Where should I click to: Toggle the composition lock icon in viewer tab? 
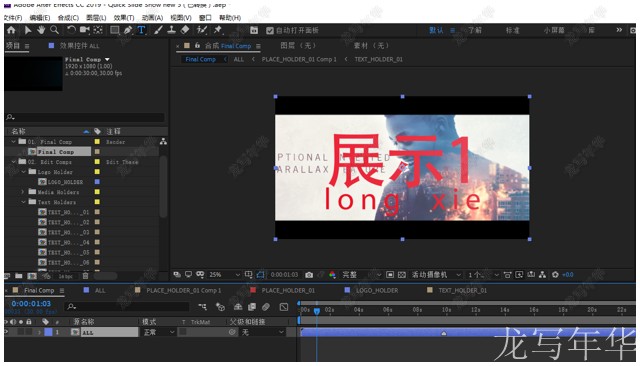pos(197,45)
